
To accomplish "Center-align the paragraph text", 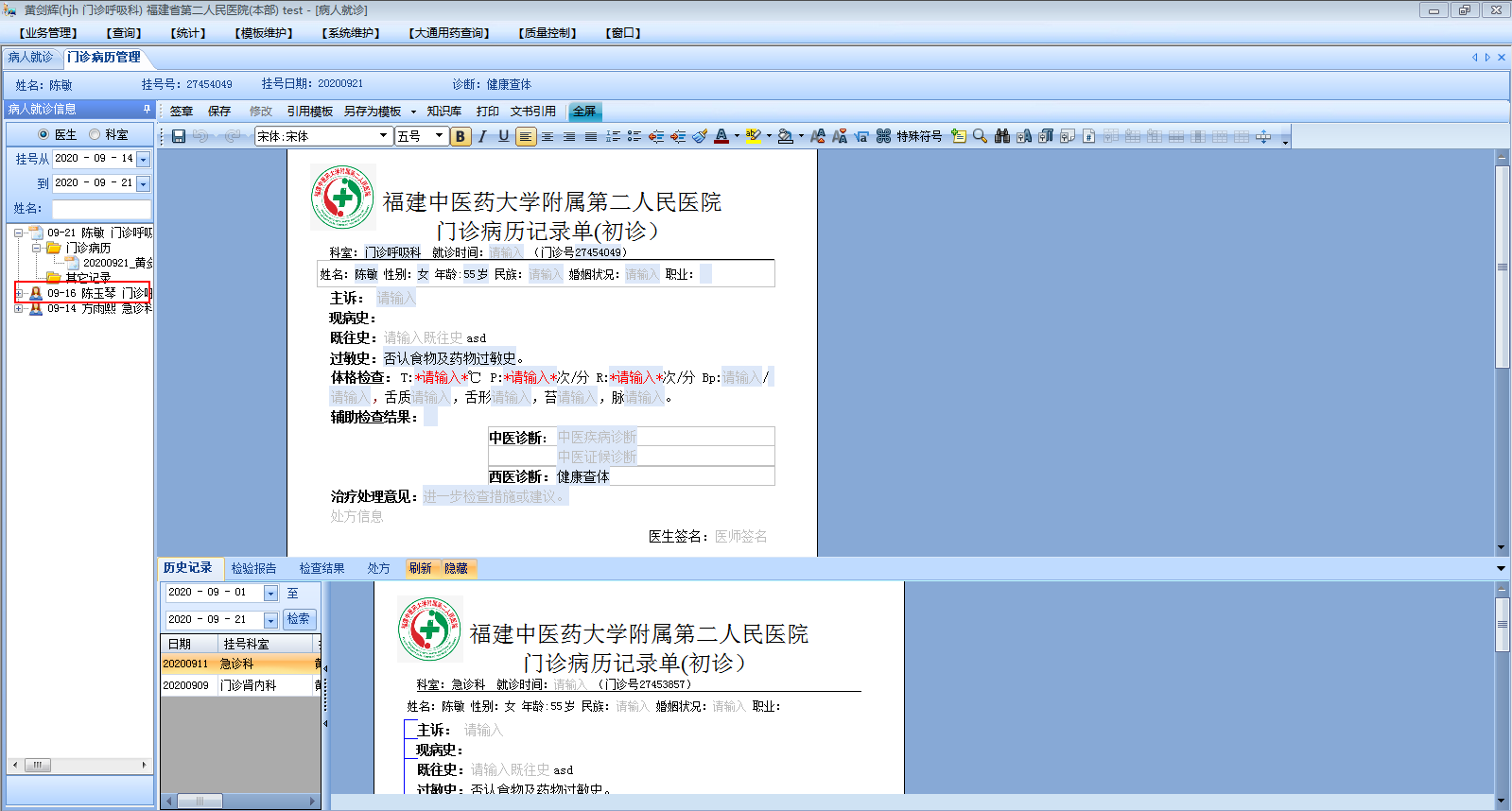I will click(547, 136).
